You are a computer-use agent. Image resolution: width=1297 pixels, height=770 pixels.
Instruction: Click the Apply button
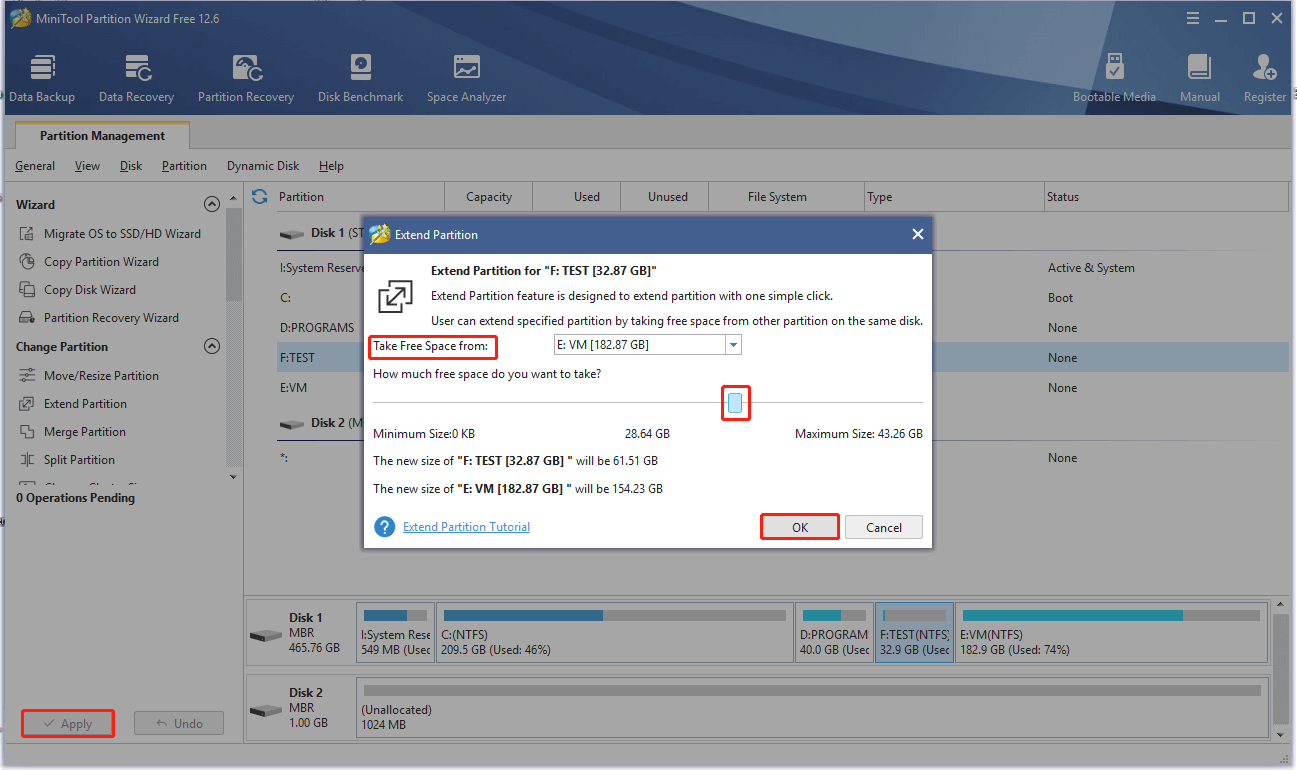click(x=68, y=723)
